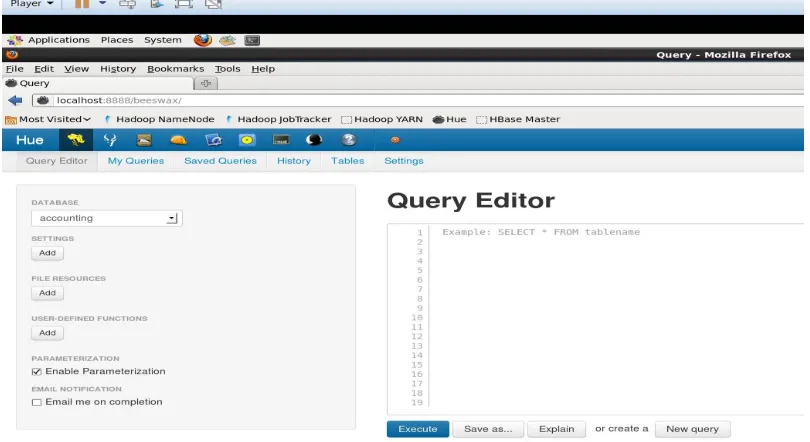
Task: Open the Hue bookmark in bookmarks bar
Action: (x=449, y=119)
